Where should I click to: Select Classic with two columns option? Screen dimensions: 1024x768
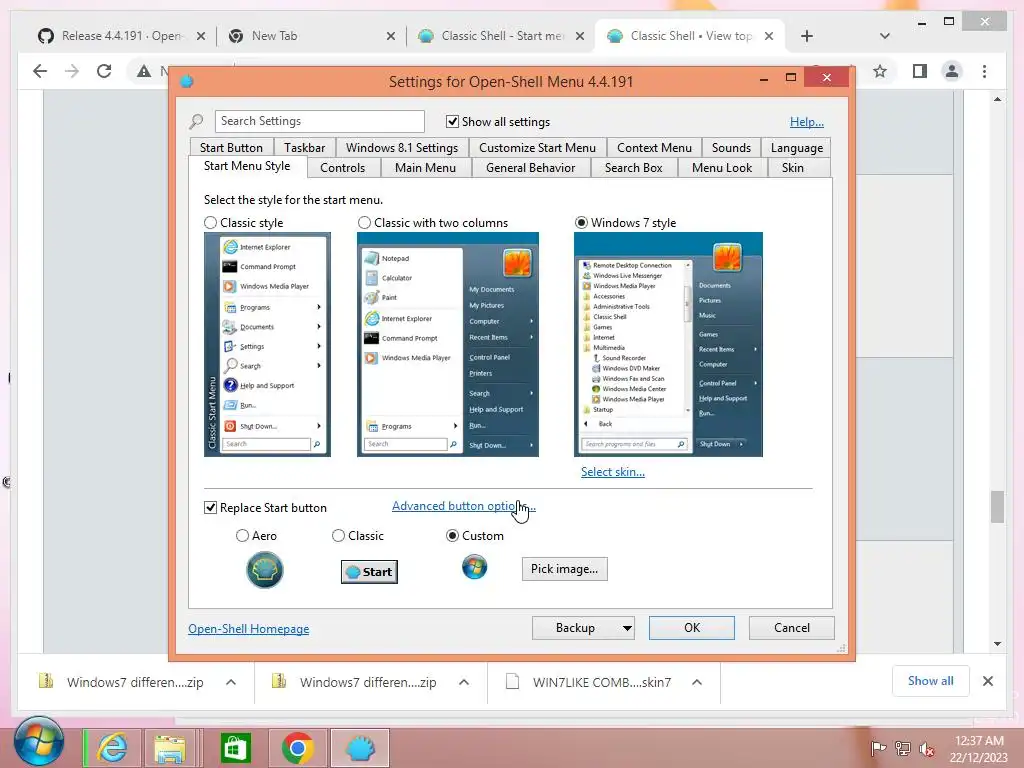[x=364, y=223]
